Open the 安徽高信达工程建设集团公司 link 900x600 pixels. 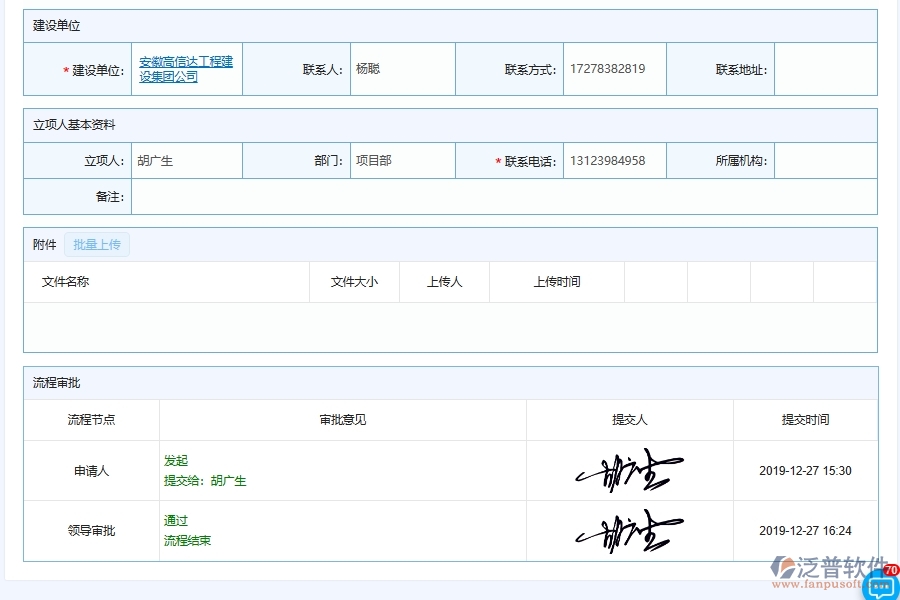click(186, 68)
